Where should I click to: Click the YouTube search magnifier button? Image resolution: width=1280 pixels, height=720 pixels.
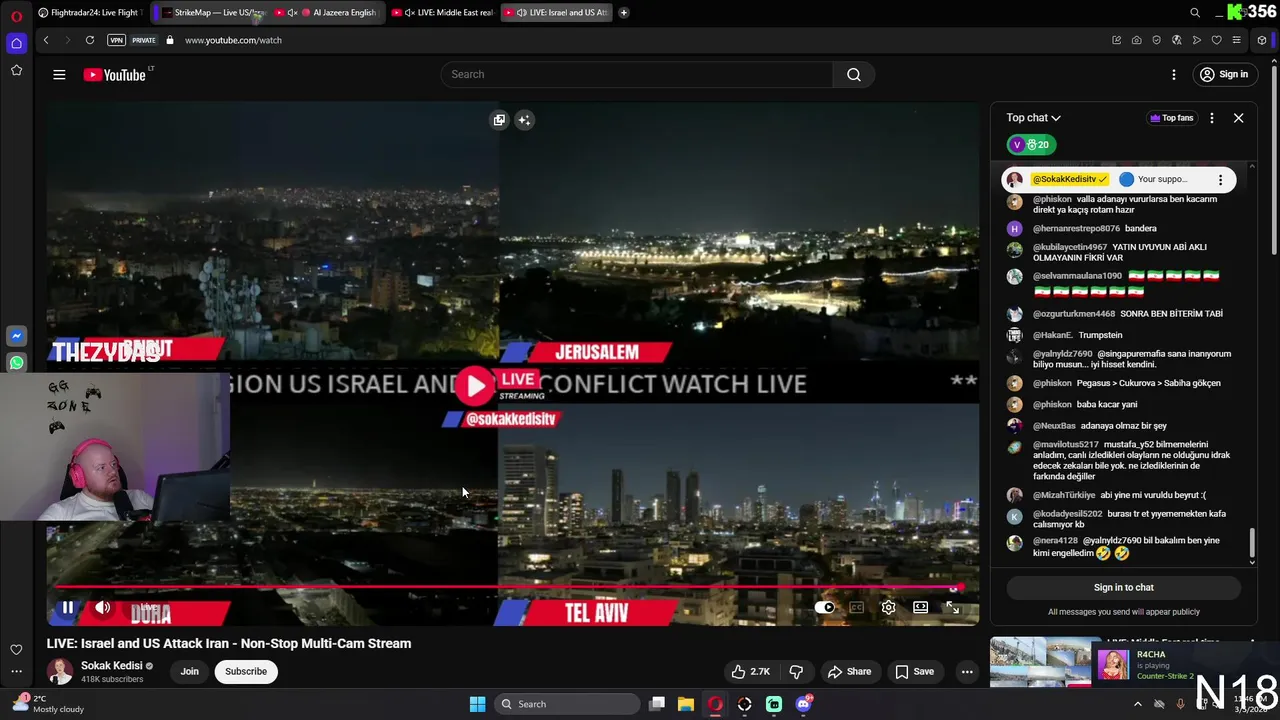pyautogui.click(x=854, y=74)
